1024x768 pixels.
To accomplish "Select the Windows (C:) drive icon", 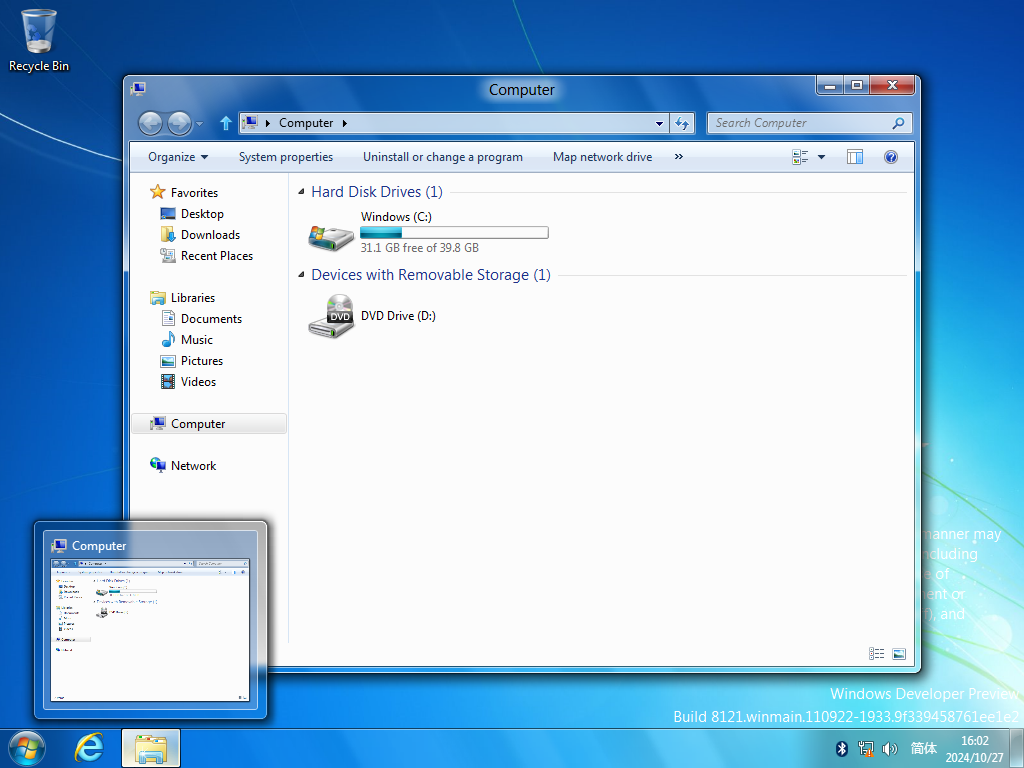I will pyautogui.click(x=331, y=236).
